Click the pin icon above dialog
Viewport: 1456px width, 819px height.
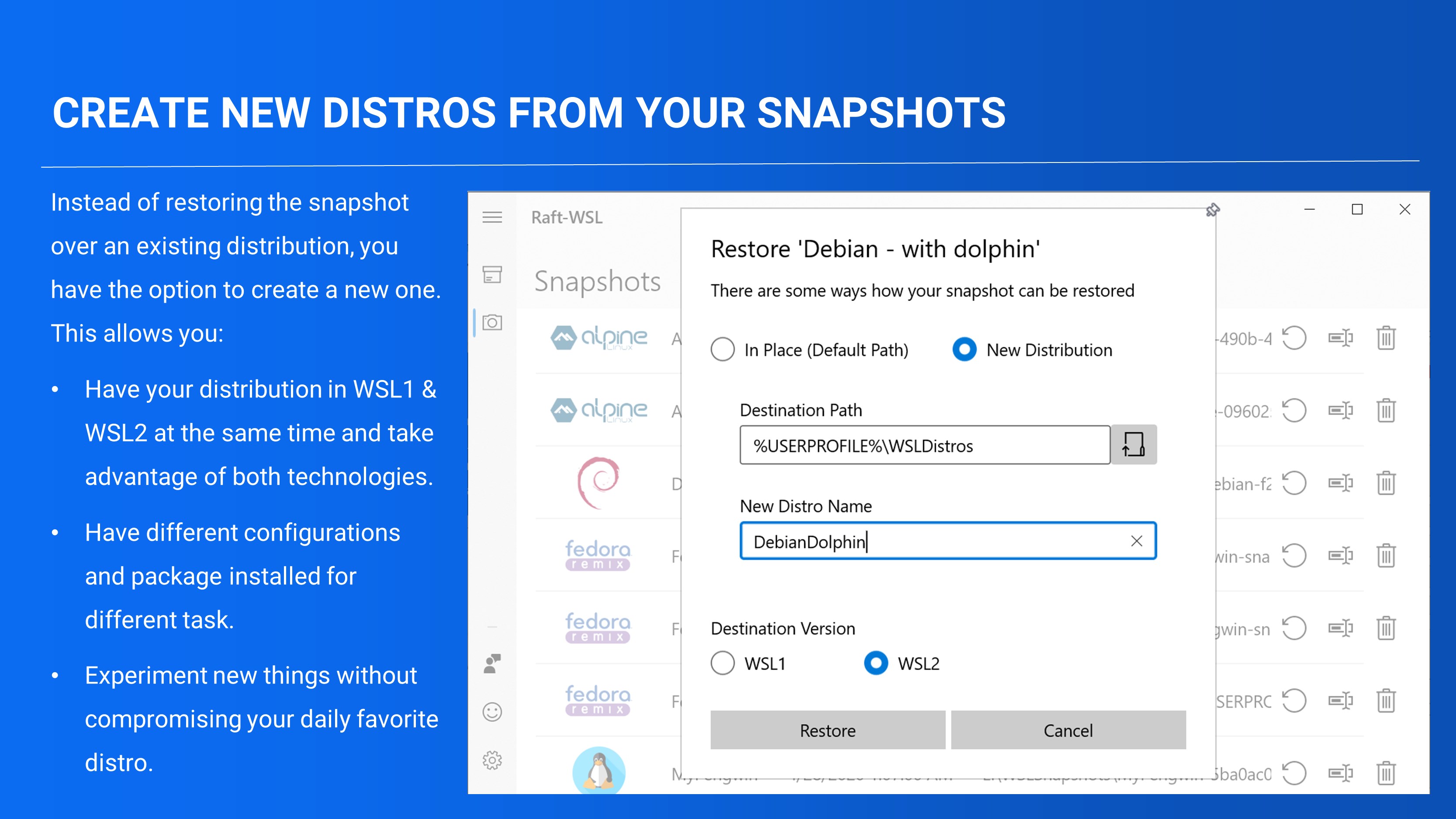pyautogui.click(x=1212, y=210)
